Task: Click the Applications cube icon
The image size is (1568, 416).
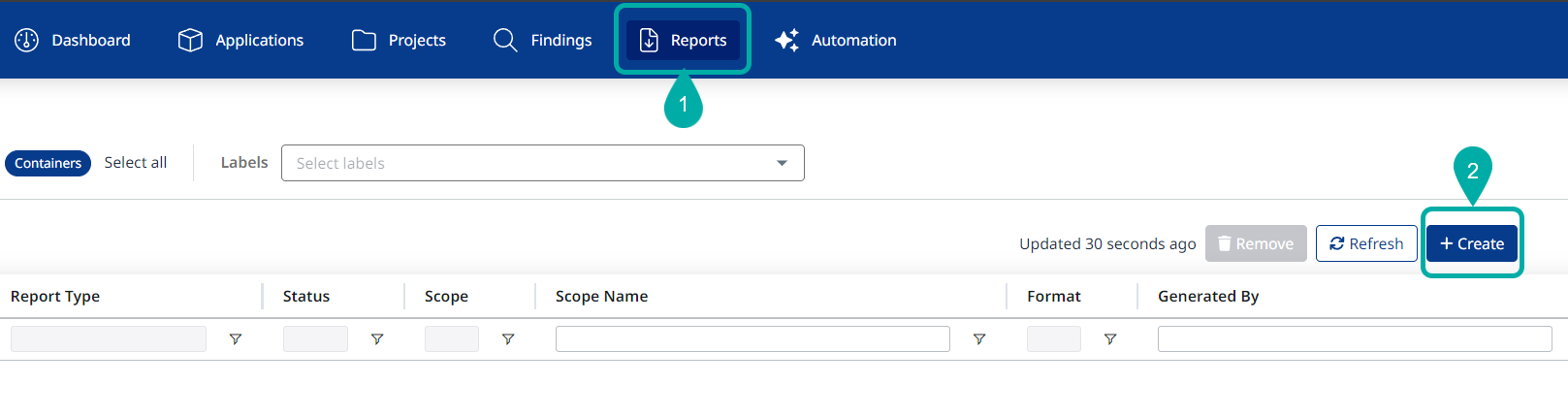Action: (x=190, y=40)
